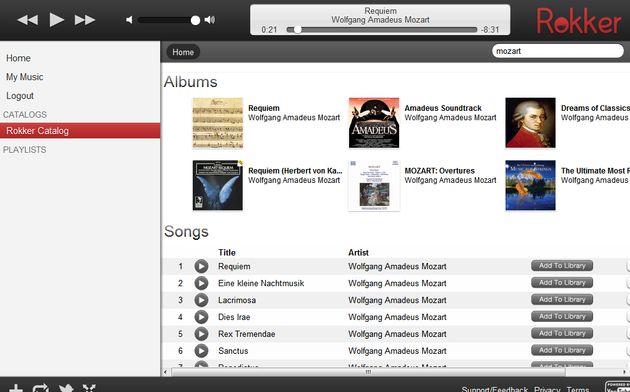The width and height of the screenshot is (630, 392).
Task: Click the low-volume speaker icon
Action: (129, 20)
